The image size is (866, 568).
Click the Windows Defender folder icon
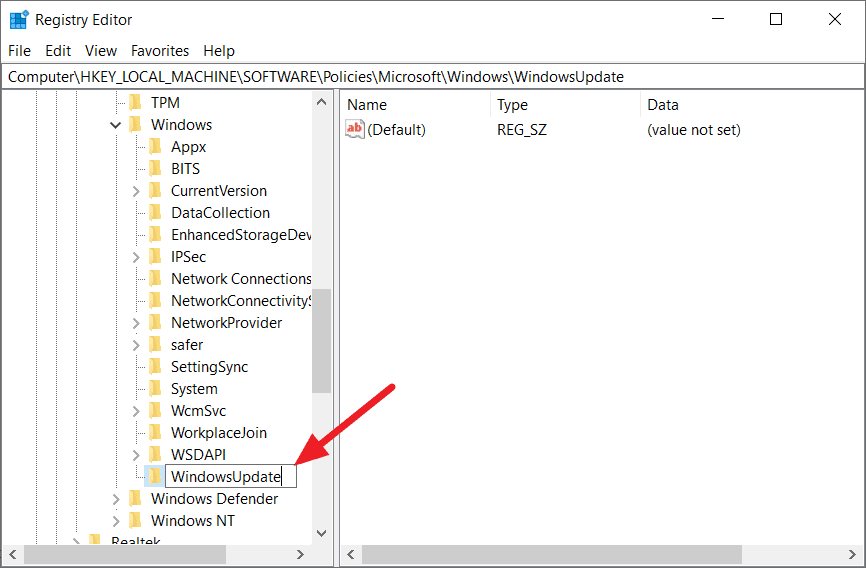136,499
